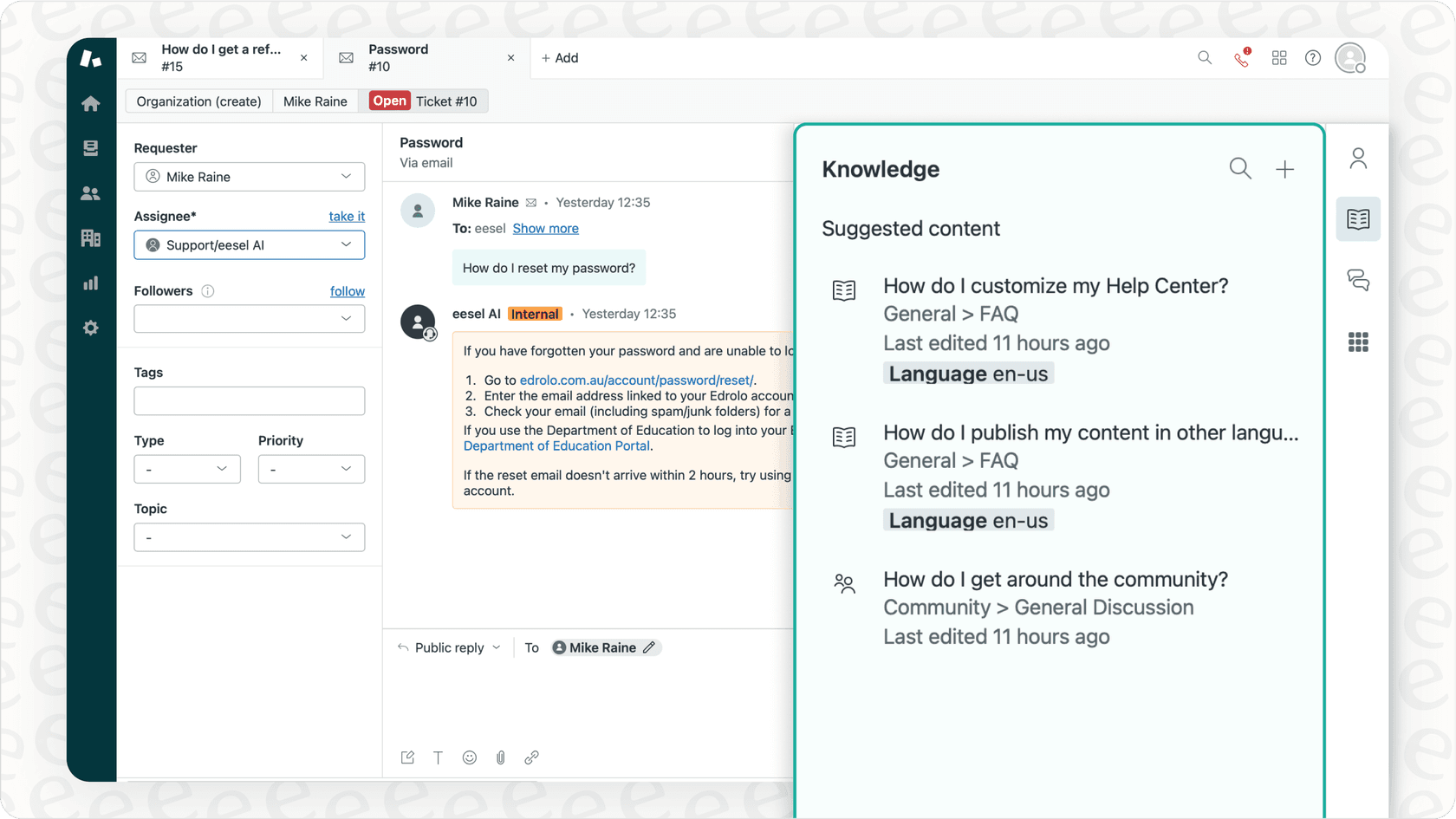Open the Public reply channel selector
The width and height of the screenshot is (1456, 819).
pyautogui.click(x=448, y=647)
